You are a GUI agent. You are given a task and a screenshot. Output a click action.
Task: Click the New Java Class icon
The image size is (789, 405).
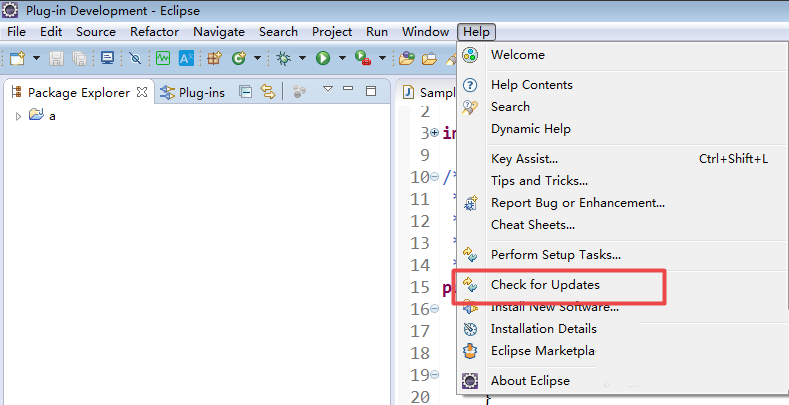click(x=239, y=58)
